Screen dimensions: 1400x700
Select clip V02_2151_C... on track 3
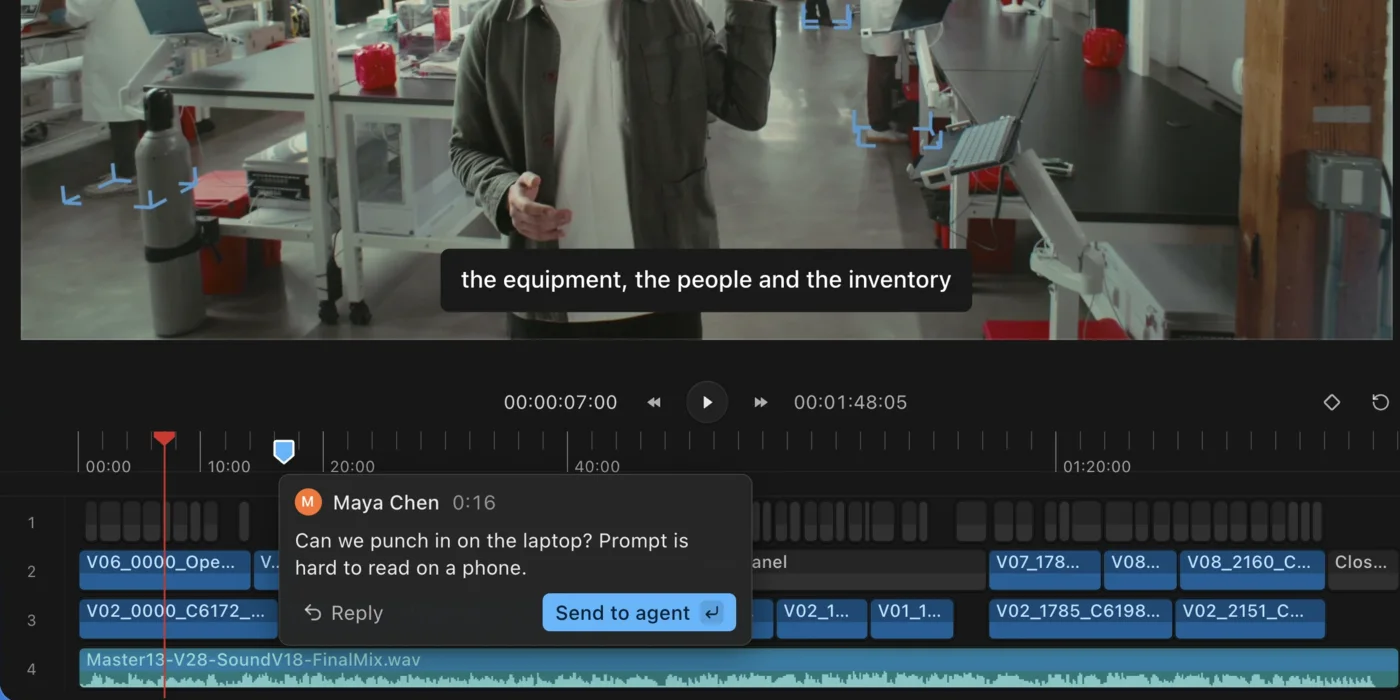pyautogui.click(x=1250, y=619)
